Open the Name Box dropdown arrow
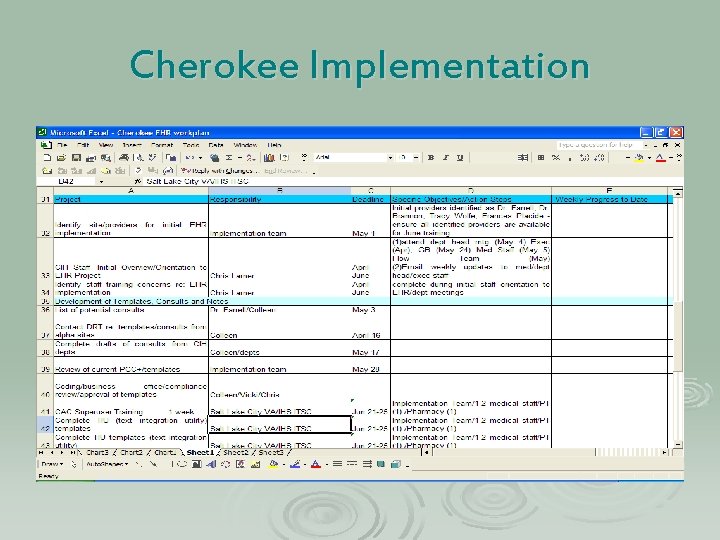This screenshot has width=720, height=540. (101, 181)
